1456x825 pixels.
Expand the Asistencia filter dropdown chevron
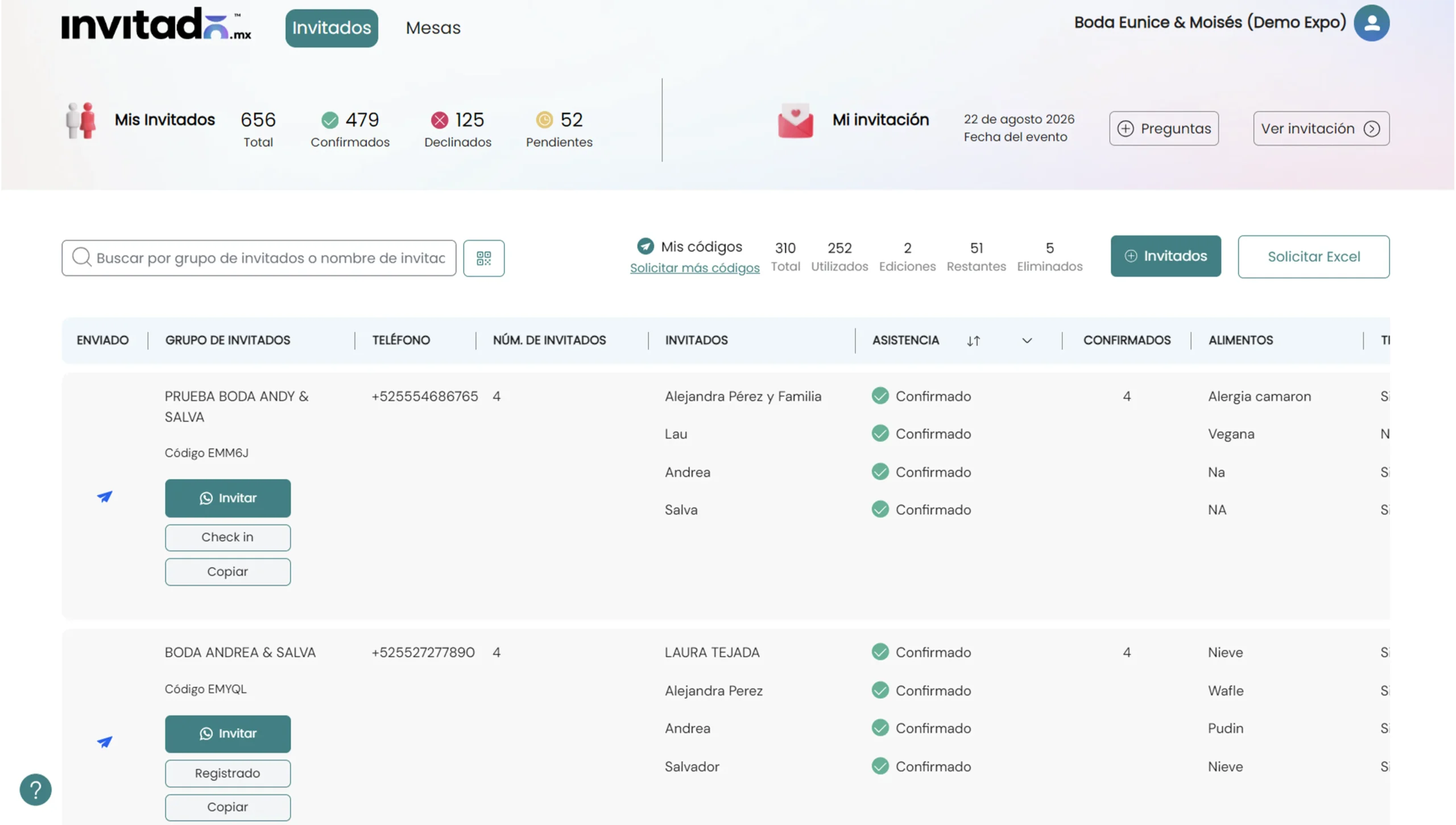(x=1027, y=341)
